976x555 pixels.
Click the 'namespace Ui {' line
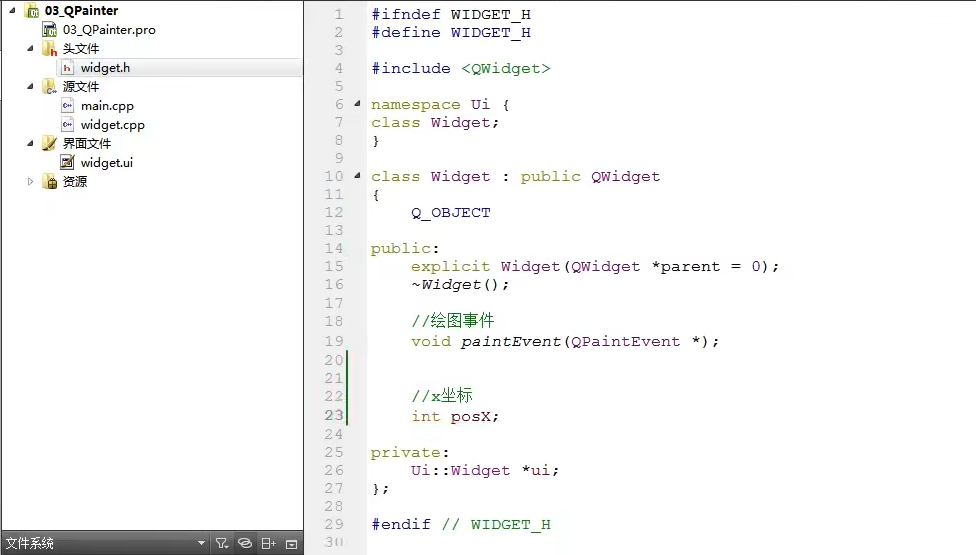click(440, 105)
